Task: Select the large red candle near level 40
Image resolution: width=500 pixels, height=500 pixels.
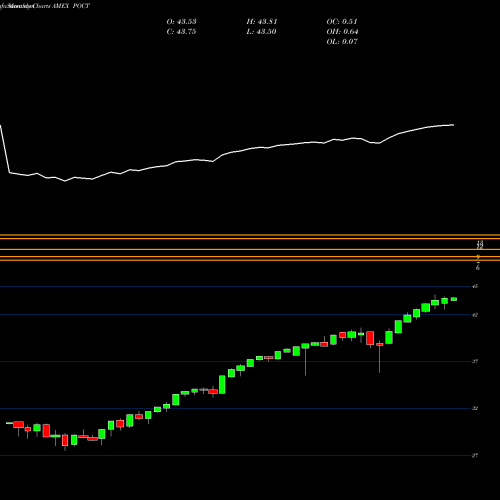Action: tap(370, 338)
